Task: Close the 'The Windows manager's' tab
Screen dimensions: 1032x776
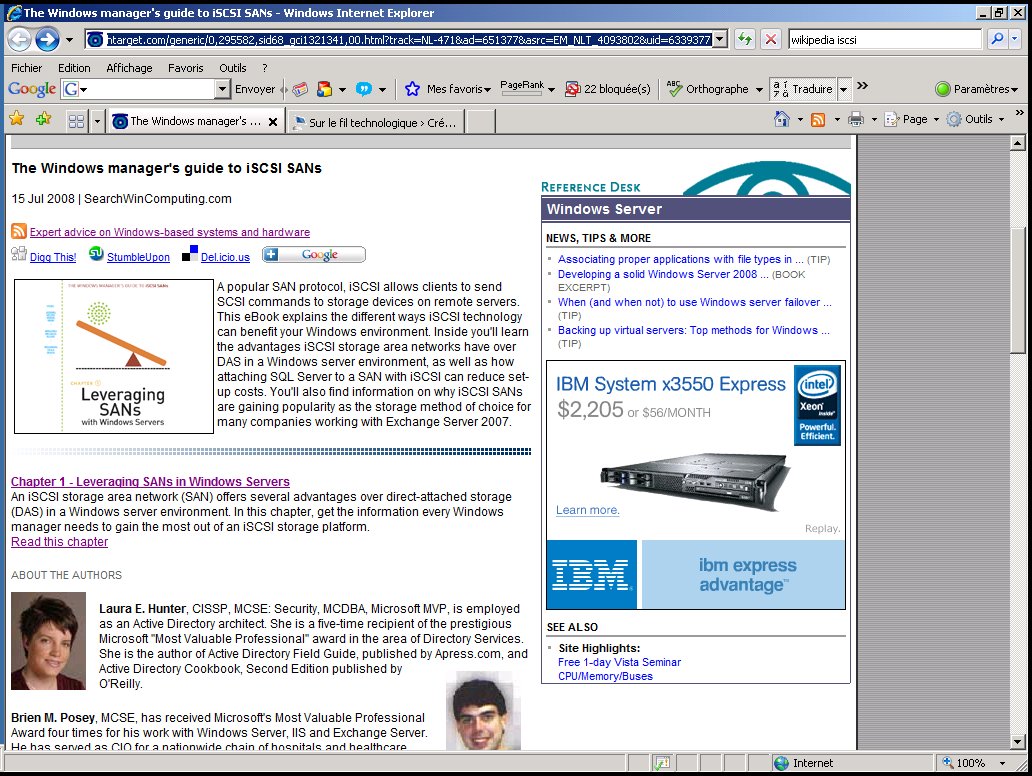Action: click(x=272, y=122)
